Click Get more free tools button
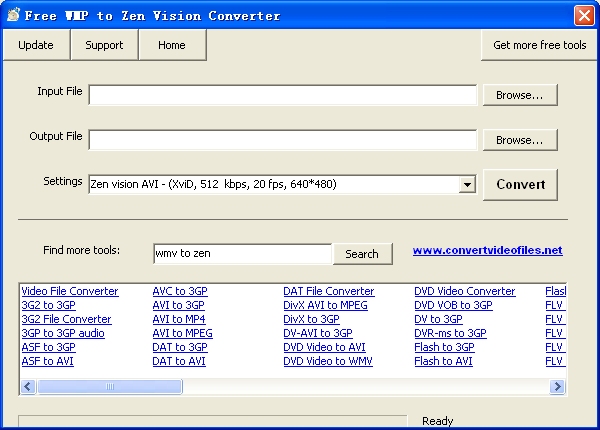 click(x=539, y=45)
